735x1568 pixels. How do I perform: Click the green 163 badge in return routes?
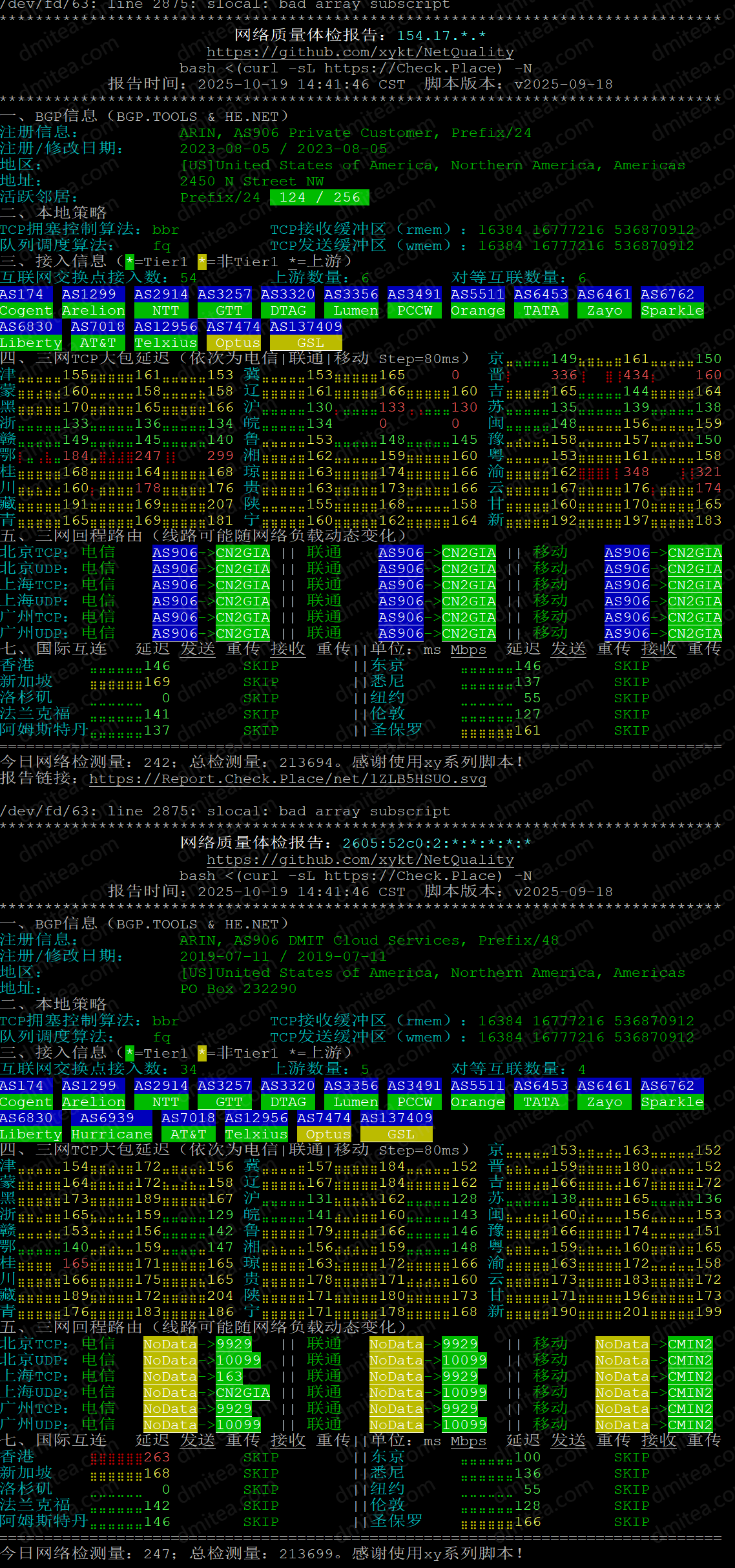(229, 1376)
